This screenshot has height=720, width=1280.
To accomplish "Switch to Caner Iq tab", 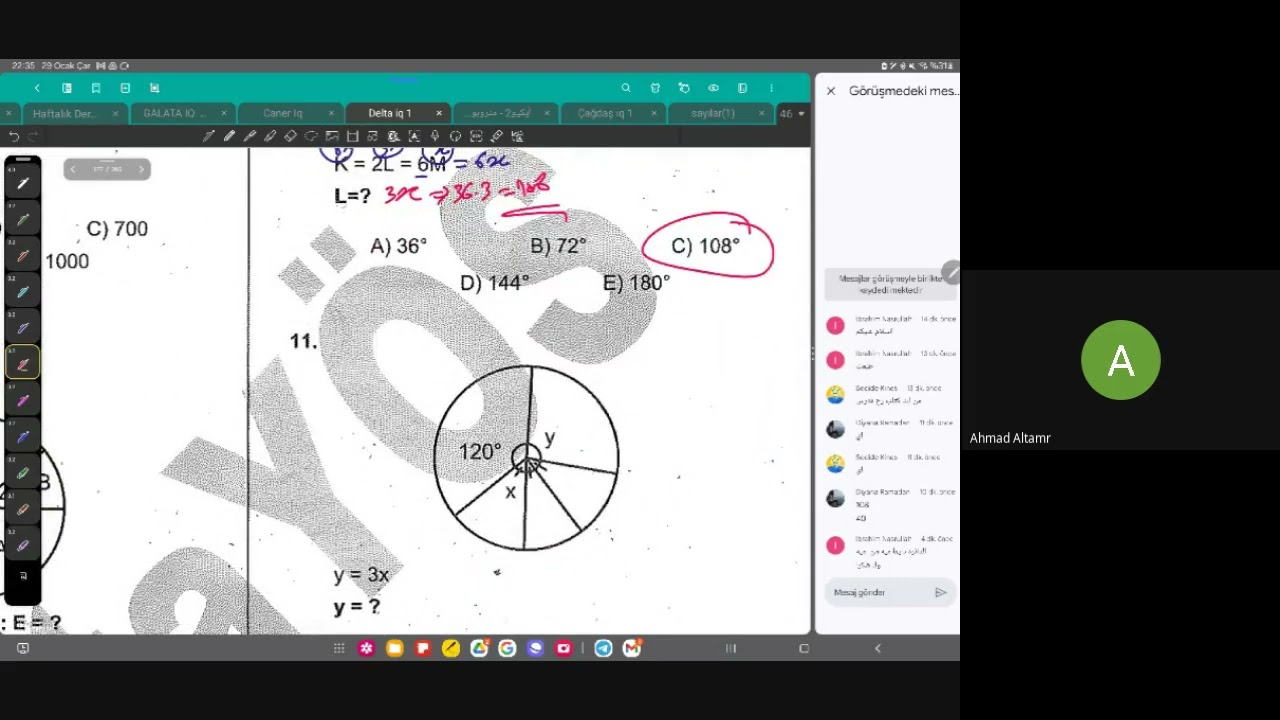I will point(282,113).
